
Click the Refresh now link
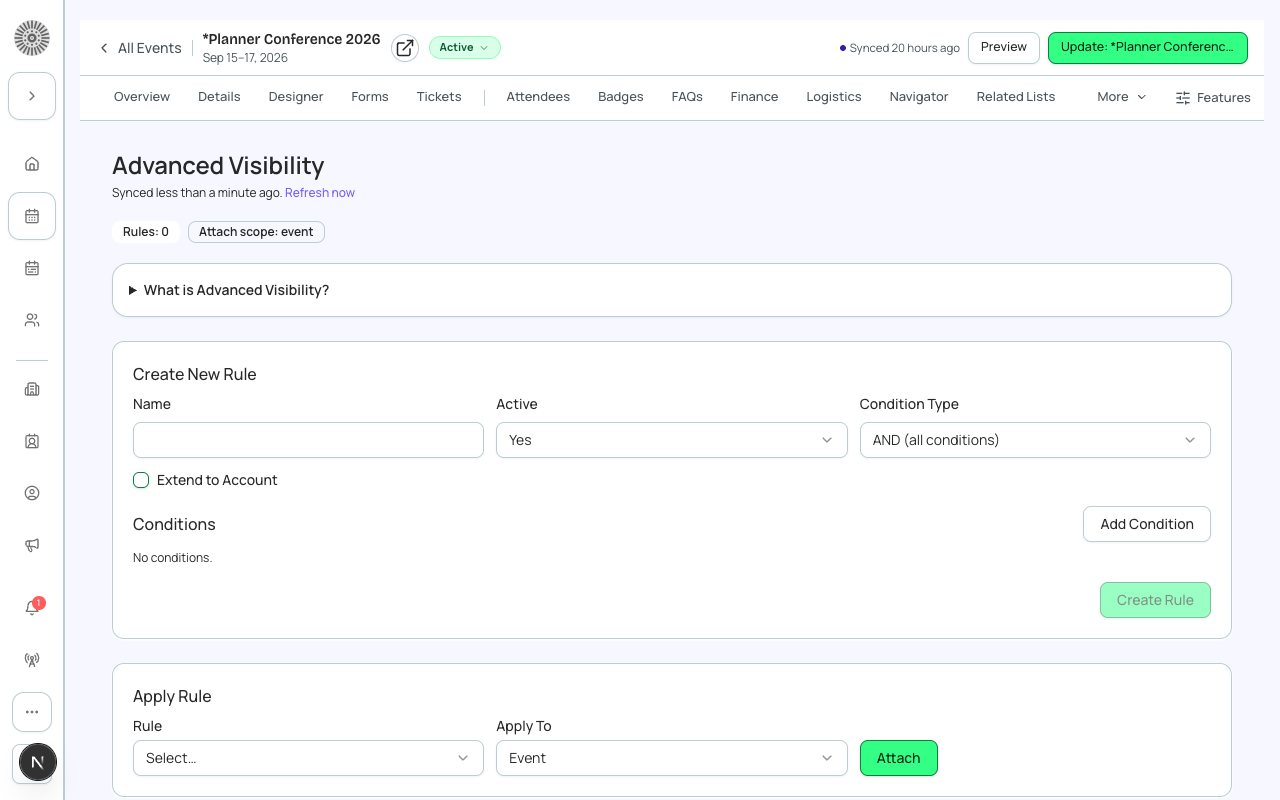[320, 193]
